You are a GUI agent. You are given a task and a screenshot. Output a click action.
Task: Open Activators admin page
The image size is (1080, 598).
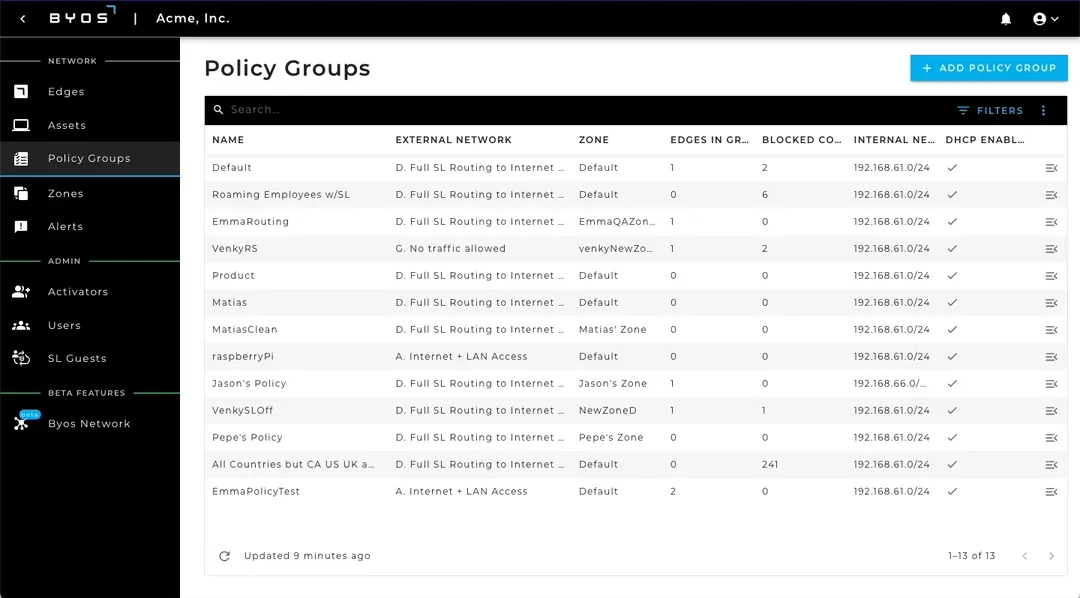pos(77,291)
